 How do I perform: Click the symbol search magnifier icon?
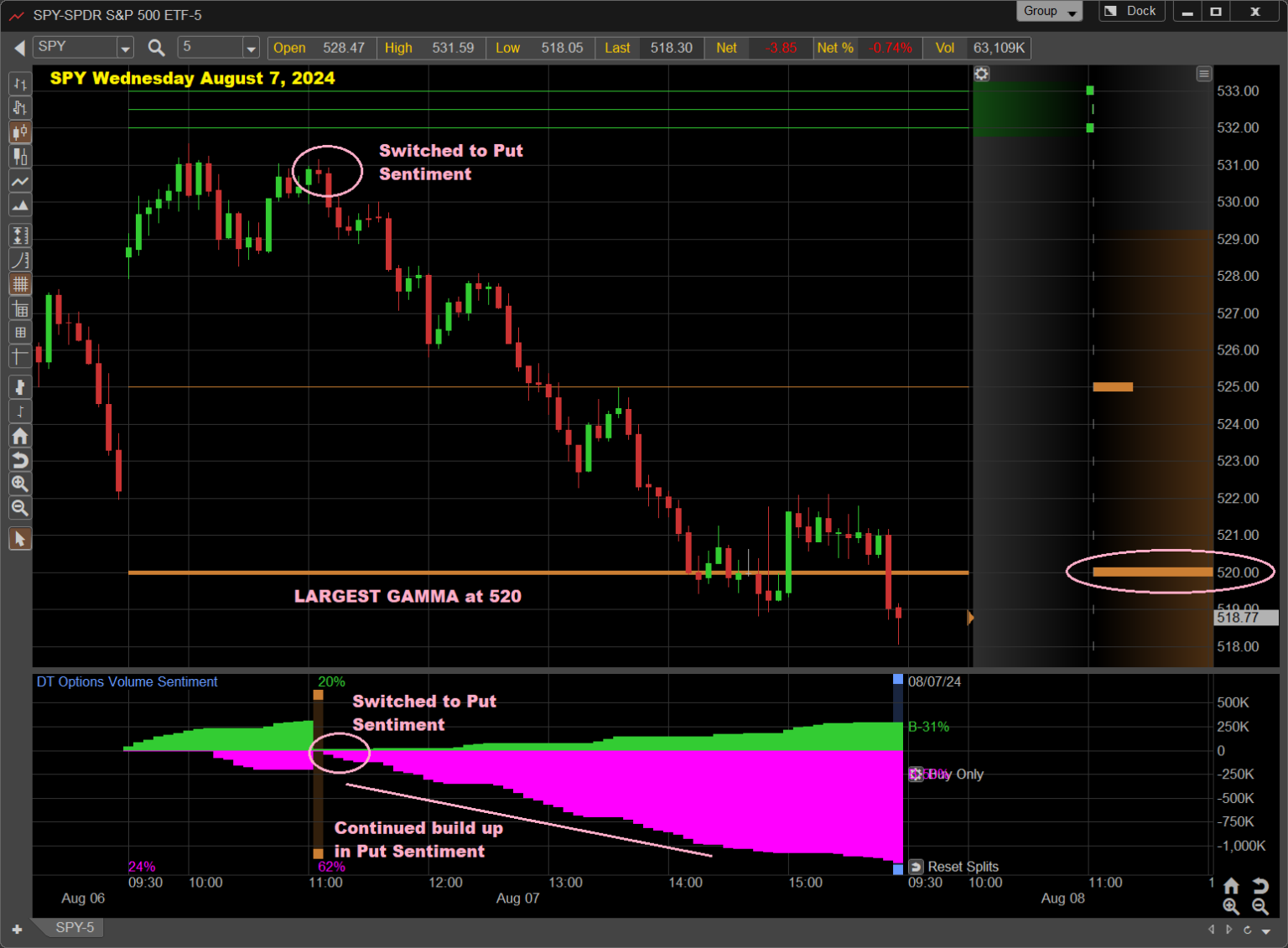[156, 48]
